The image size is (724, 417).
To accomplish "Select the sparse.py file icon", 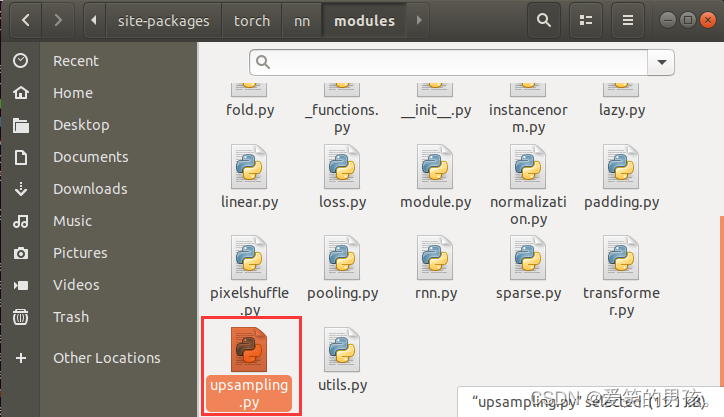I will point(528,258).
